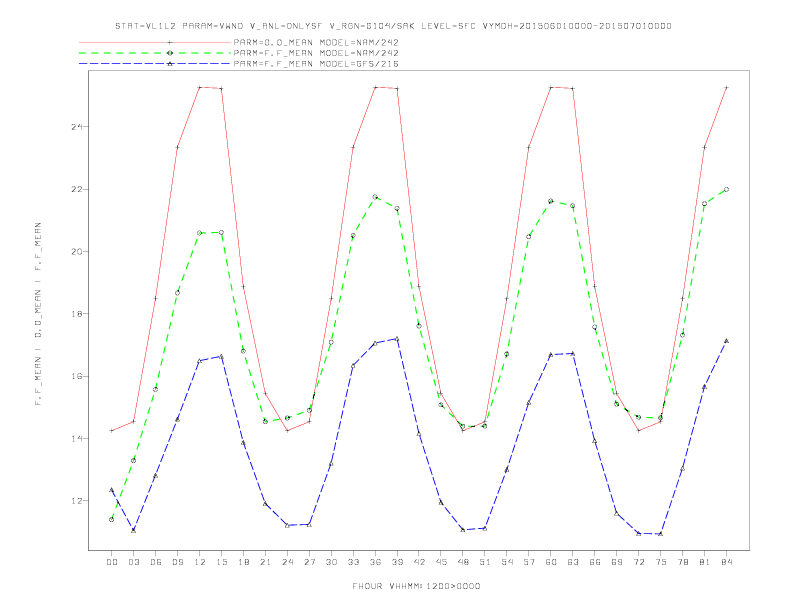Viewport: 792px width, 612px height.
Task: Click y-axis tick label 16
Action: pos(77,376)
